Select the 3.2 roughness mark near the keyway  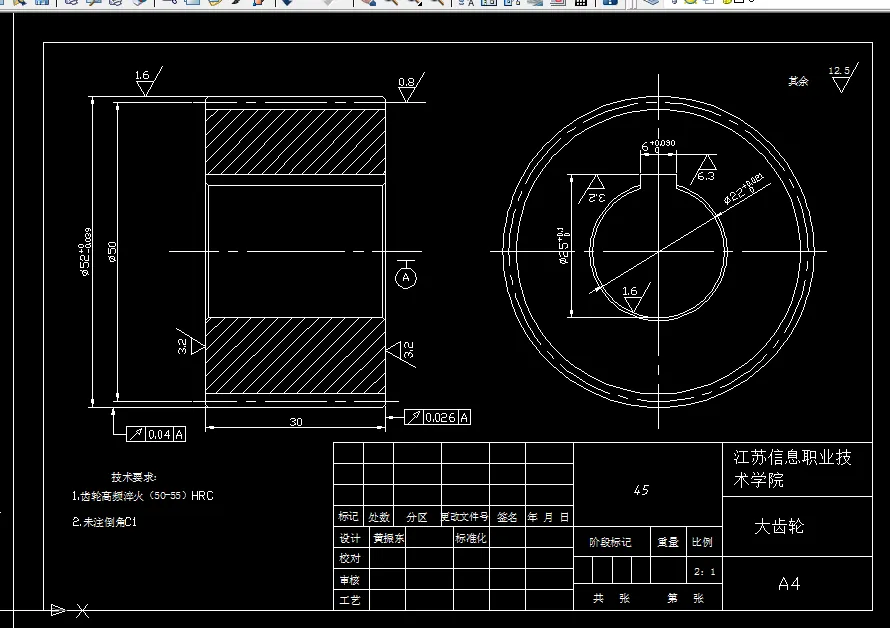pyautogui.click(x=593, y=191)
